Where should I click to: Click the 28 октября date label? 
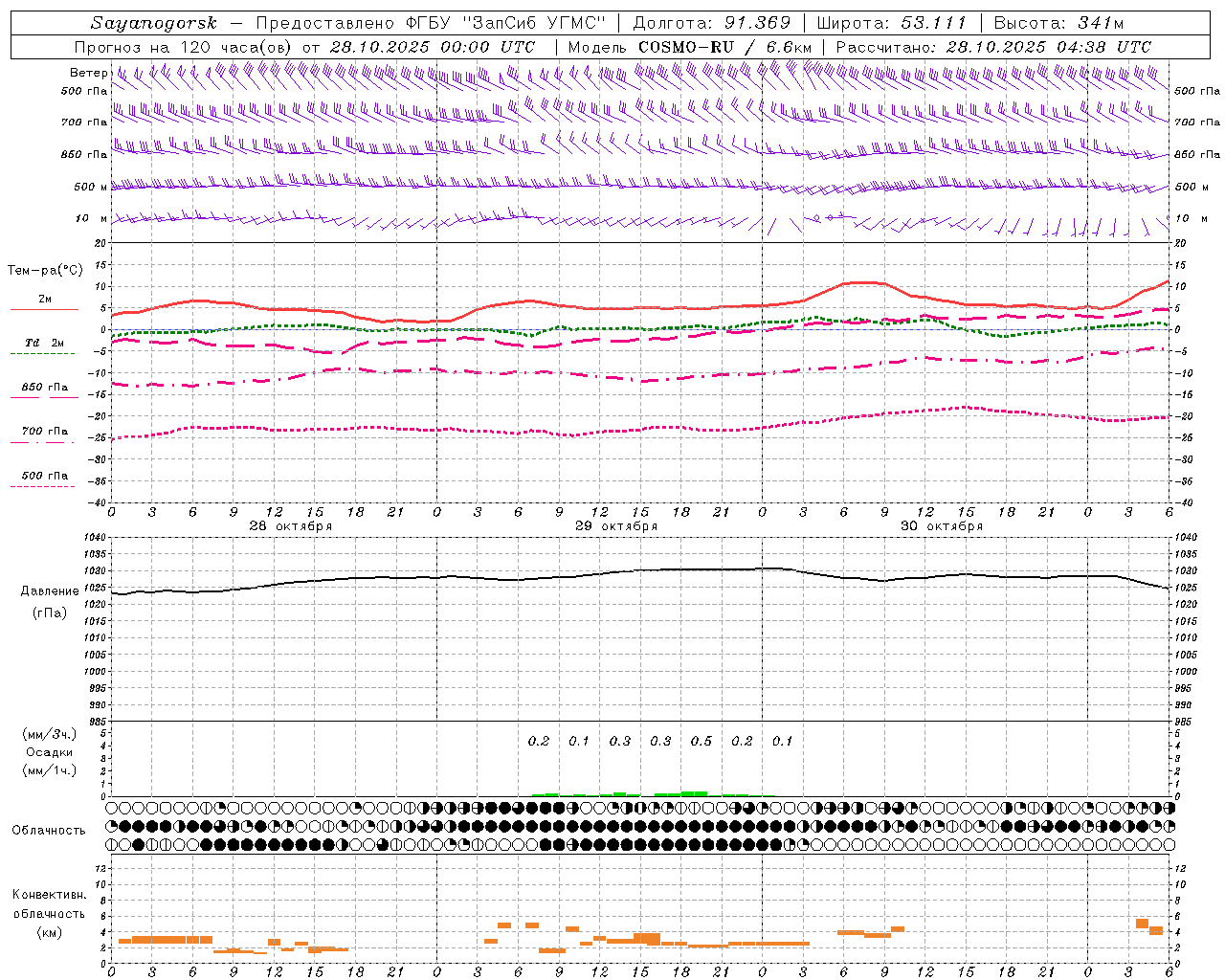click(x=290, y=526)
